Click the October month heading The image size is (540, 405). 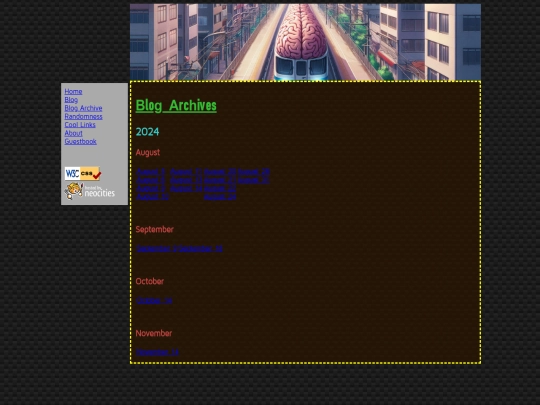point(150,281)
